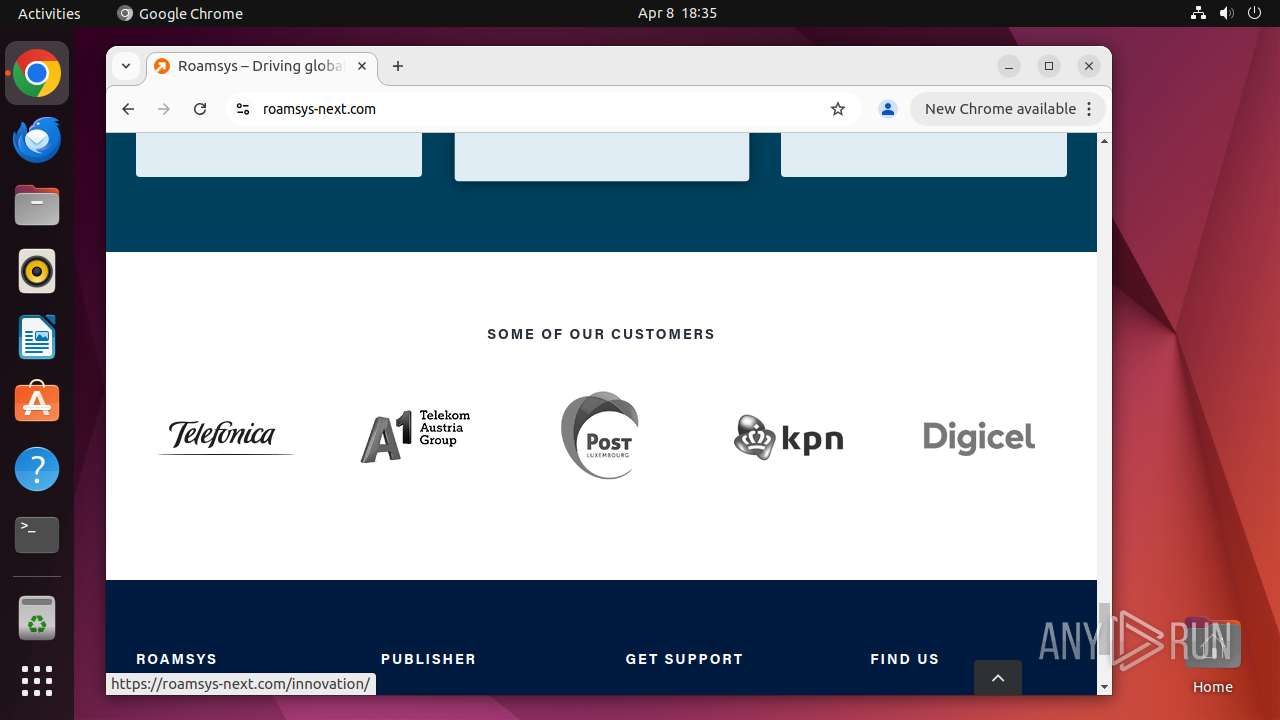Open the Trash in the dock

37,618
